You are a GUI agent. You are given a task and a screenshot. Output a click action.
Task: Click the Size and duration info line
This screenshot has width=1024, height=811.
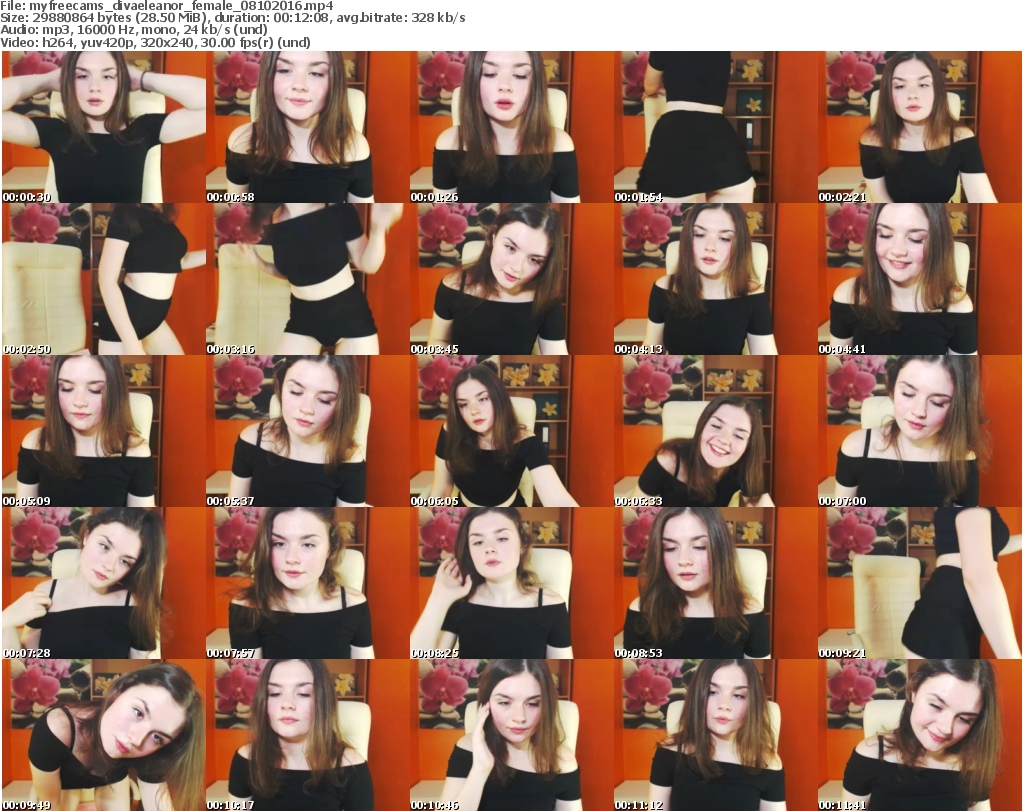tap(240, 18)
